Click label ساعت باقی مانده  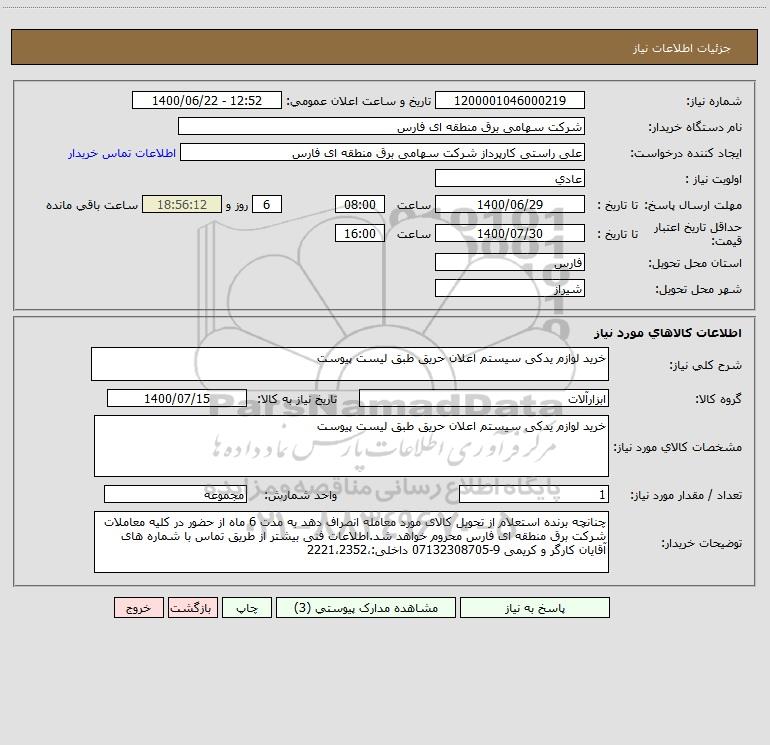click(92, 205)
